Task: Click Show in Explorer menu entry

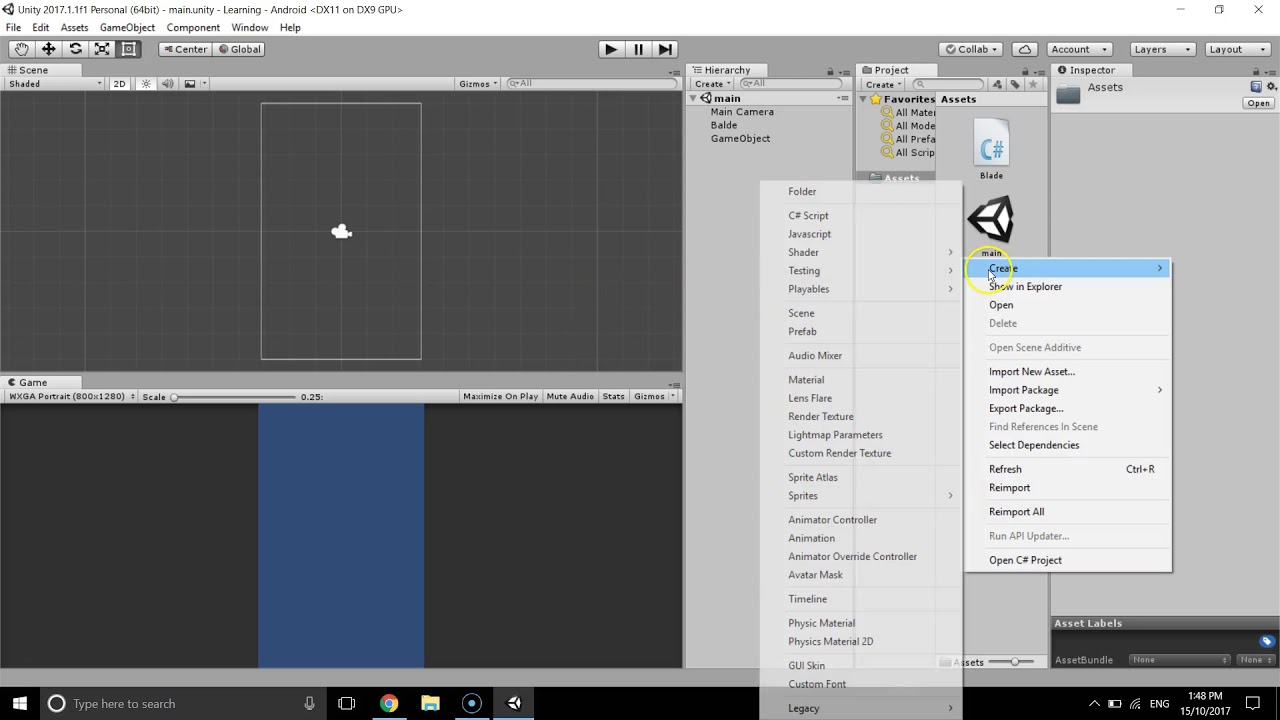Action: tap(1025, 287)
